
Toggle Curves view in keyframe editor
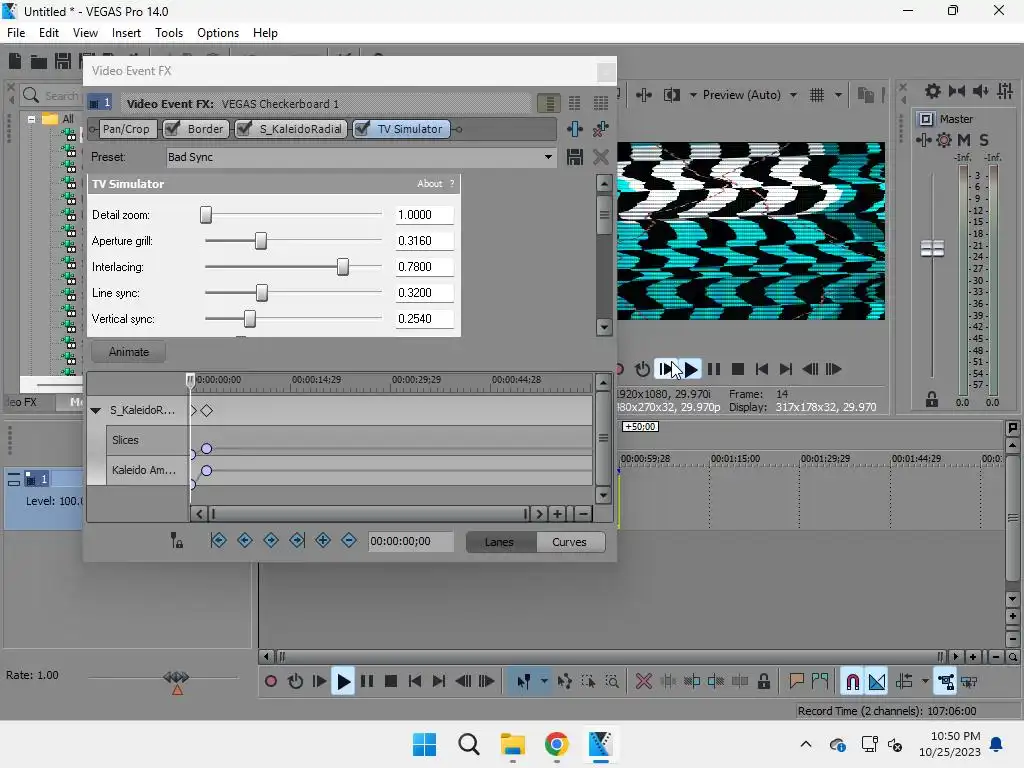(569, 542)
